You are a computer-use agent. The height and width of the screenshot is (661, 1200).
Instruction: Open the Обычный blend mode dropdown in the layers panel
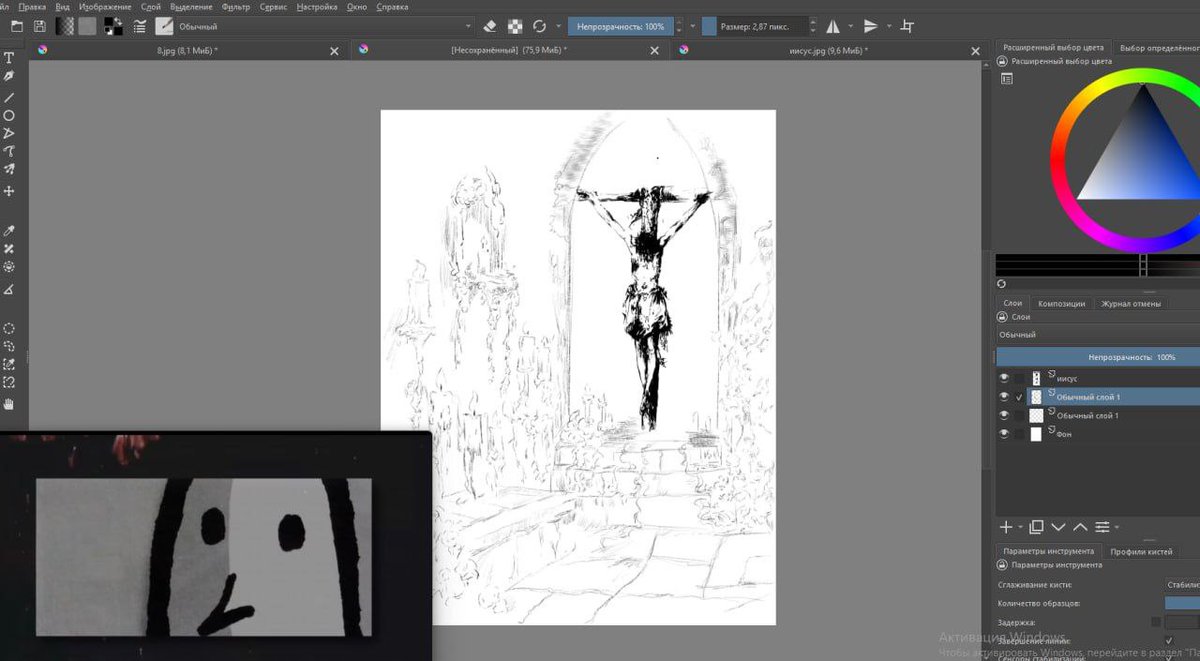click(x=1098, y=334)
